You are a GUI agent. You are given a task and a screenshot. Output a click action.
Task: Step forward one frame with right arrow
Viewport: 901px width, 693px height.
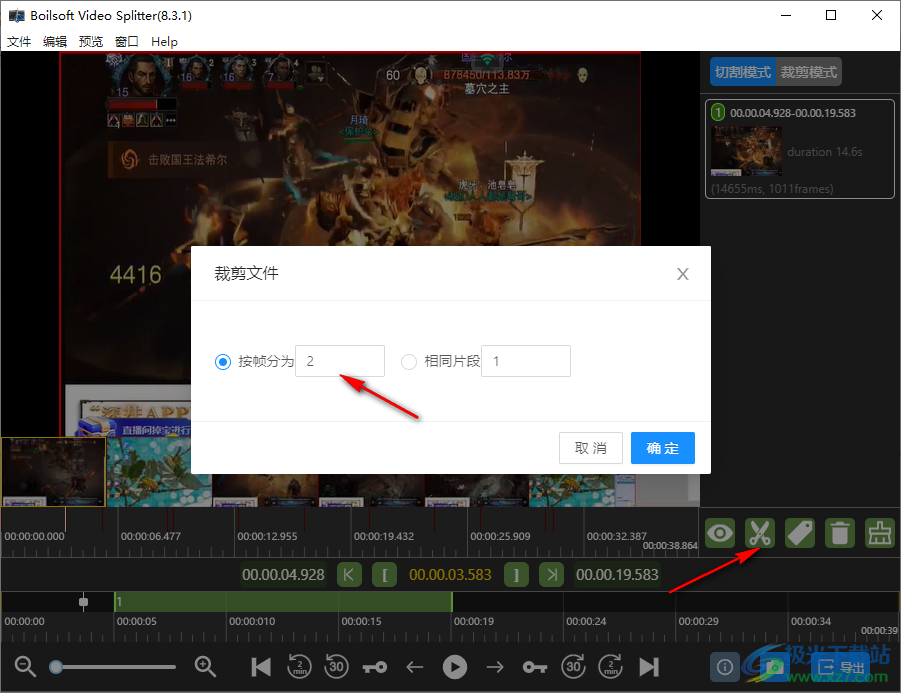click(495, 667)
